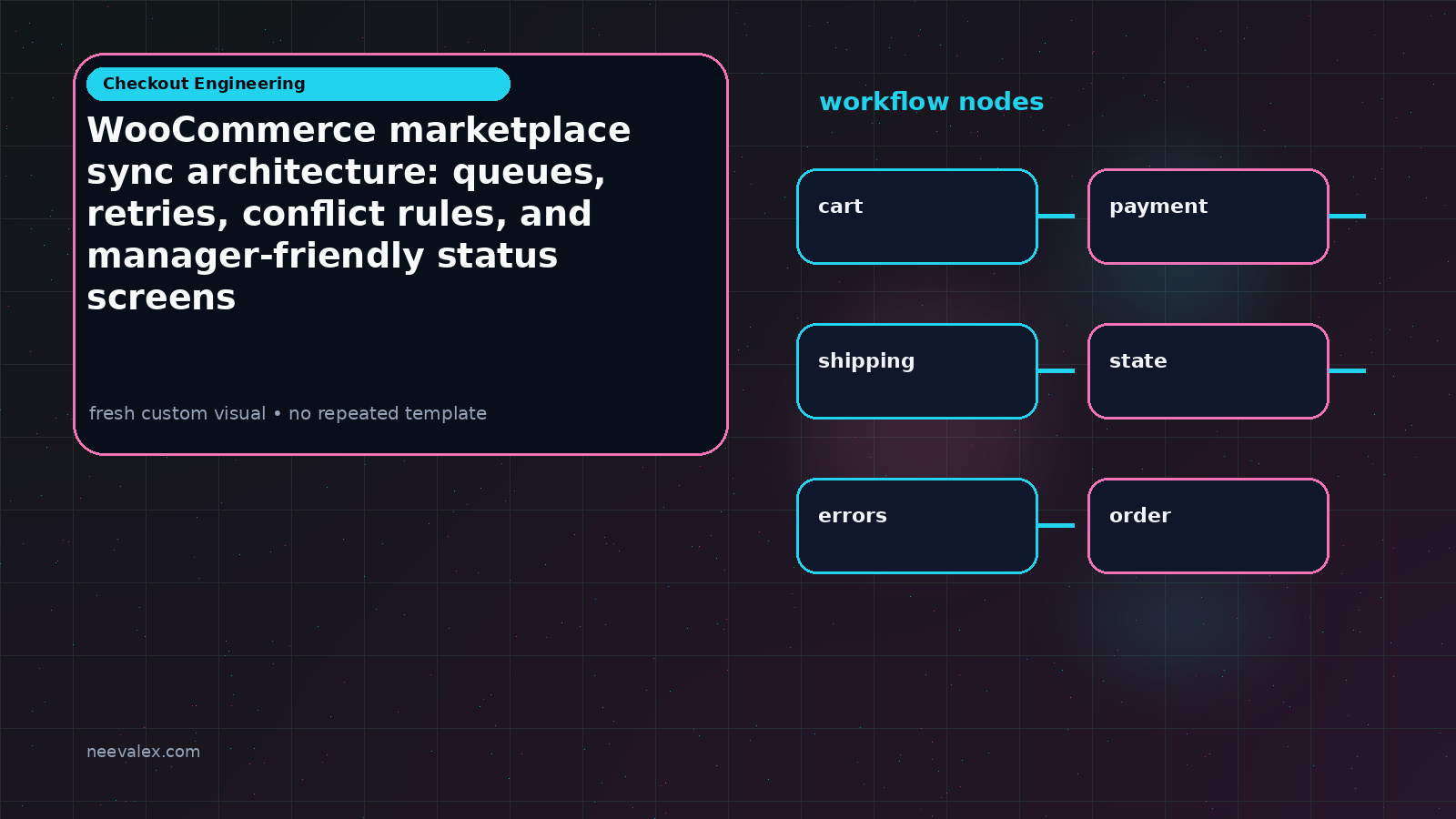Click the WooCommerce marketplace sync architecture title
1456x819 pixels.
359,213
